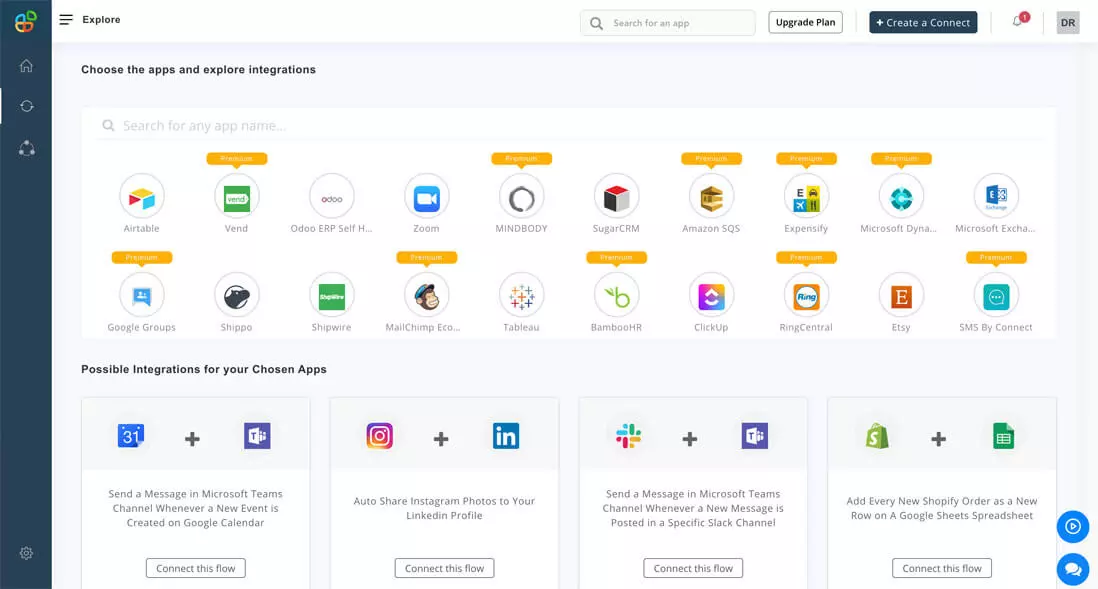Open notifications via the bell icon
Screen dimensions: 1098x589
(x=1017, y=22)
